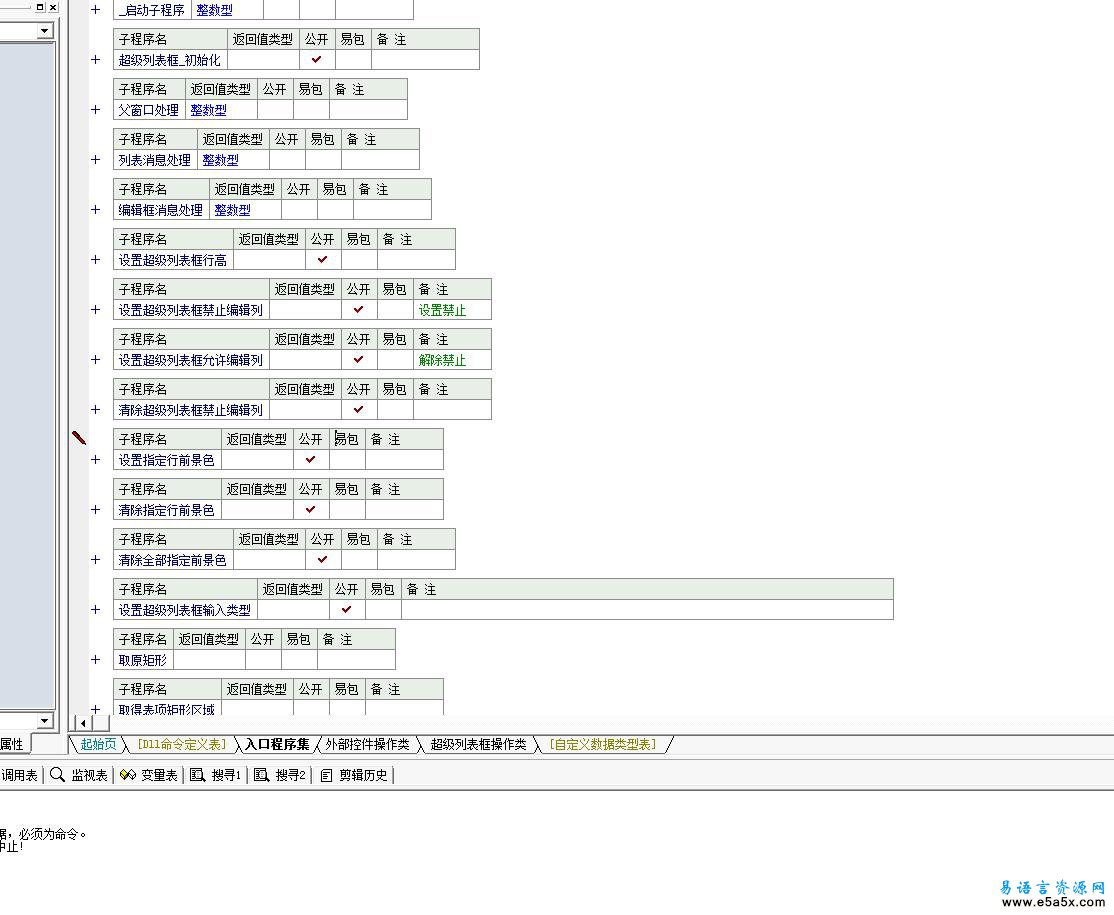
Task: Expand the 列表消息处理 subroutine
Action: point(96,160)
